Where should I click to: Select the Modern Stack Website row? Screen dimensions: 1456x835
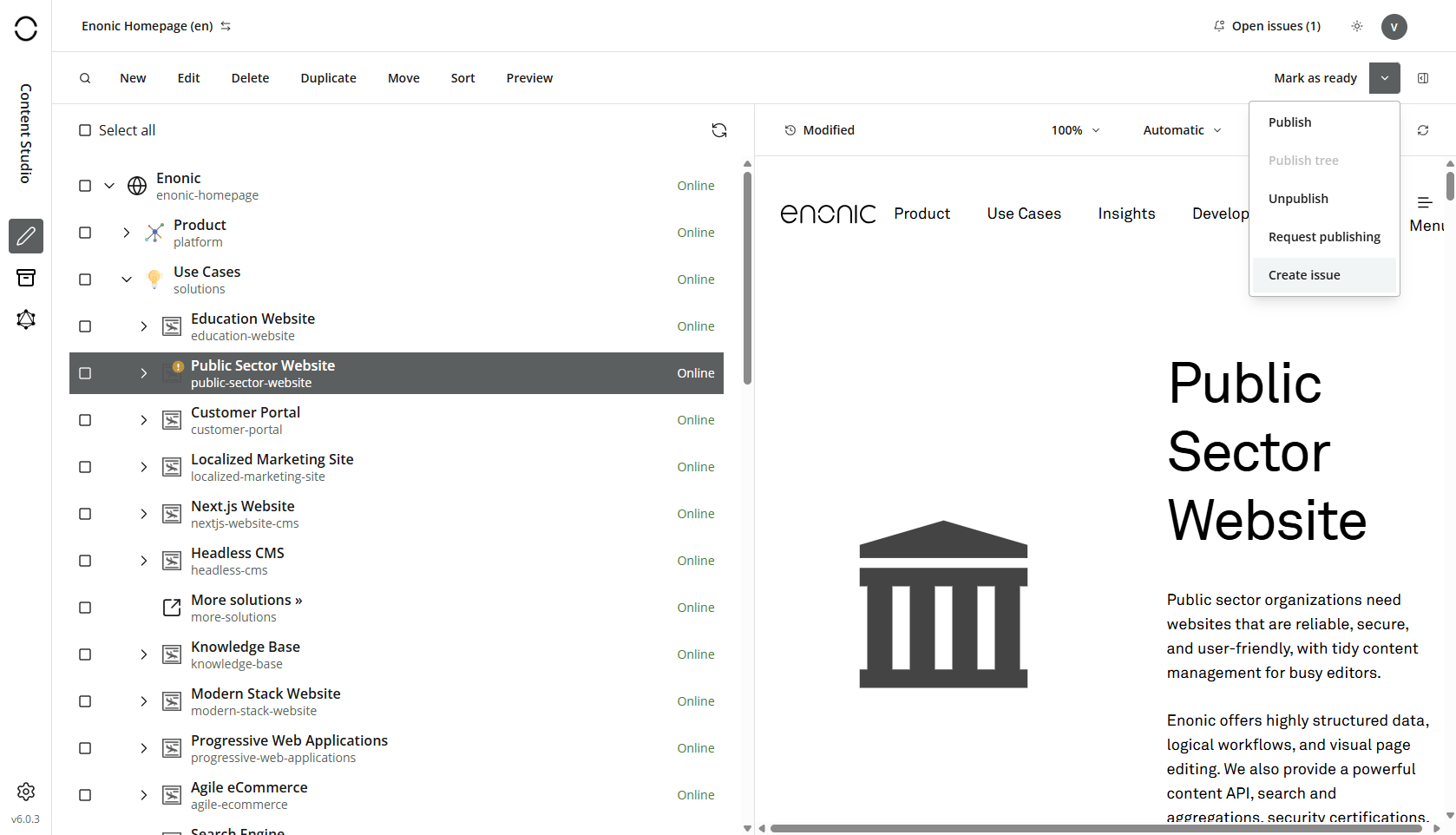pyautogui.click(x=397, y=701)
